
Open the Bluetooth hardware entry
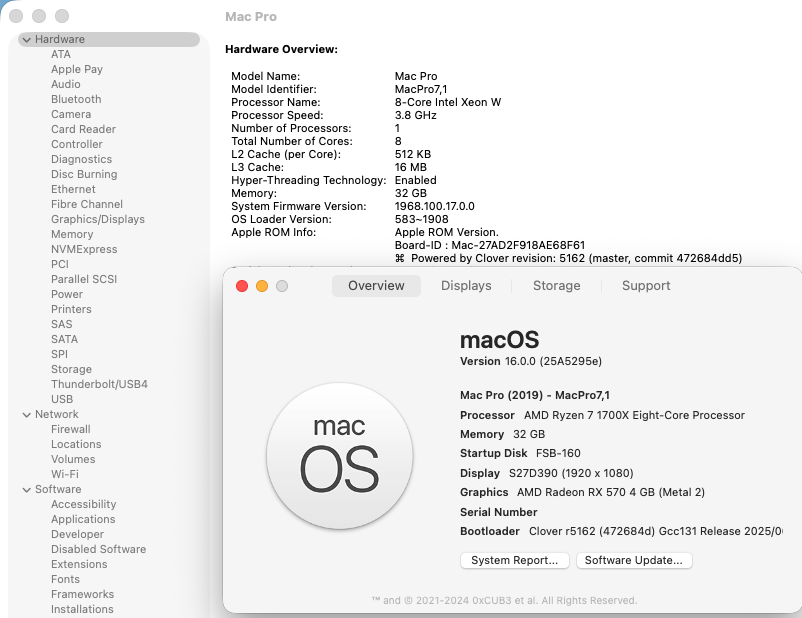pos(76,99)
